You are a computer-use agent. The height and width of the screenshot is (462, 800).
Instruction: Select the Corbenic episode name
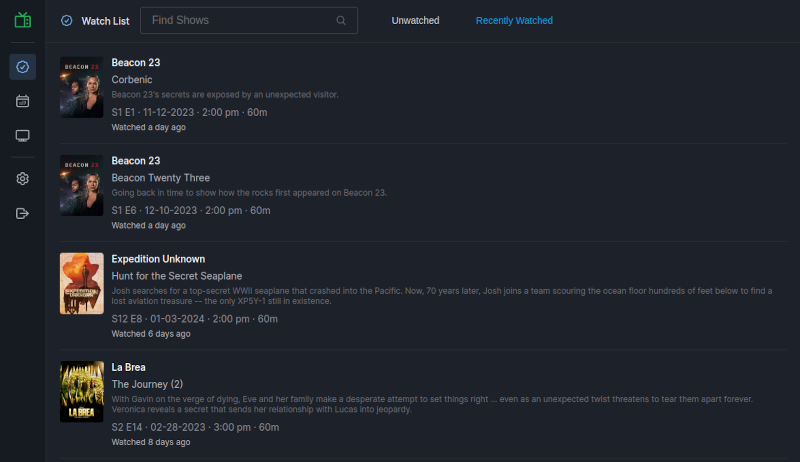tap(132, 80)
